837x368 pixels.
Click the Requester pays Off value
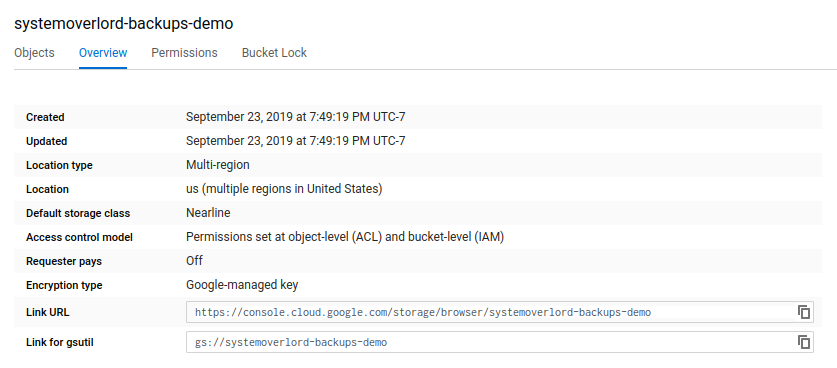pos(194,261)
